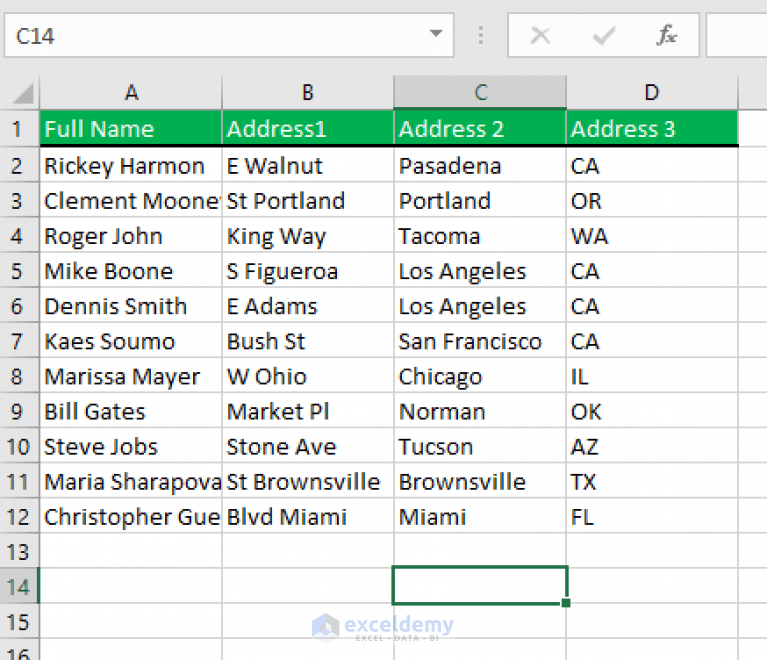Select the Rickey Harmon cell
767x660 pixels.
[131, 165]
